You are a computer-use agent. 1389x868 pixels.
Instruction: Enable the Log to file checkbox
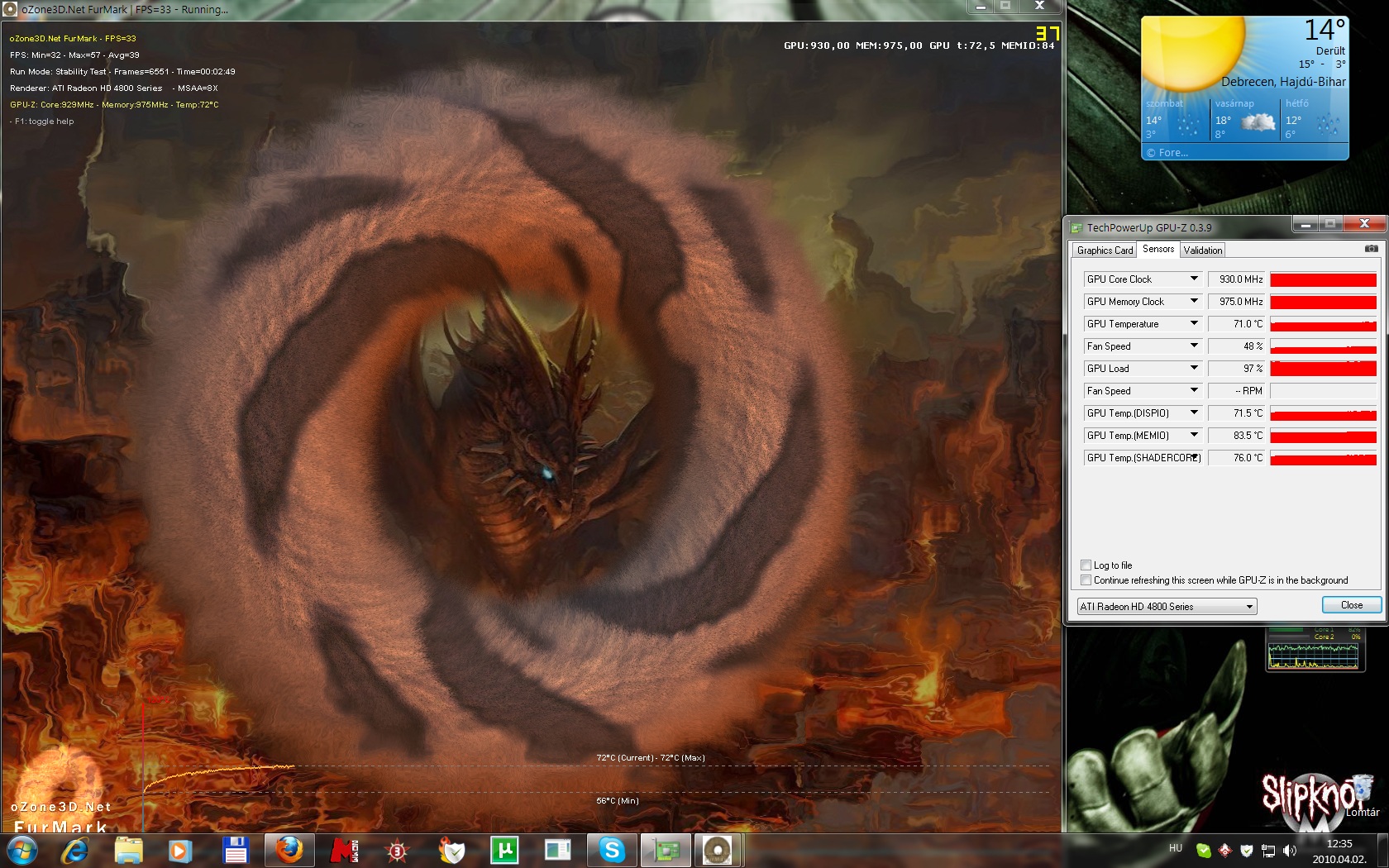[1086, 565]
